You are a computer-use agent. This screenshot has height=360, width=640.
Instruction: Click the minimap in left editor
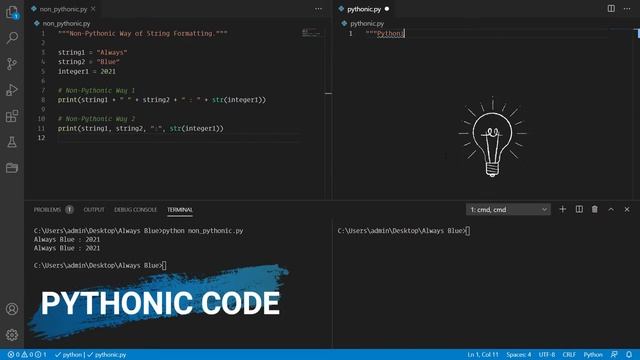point(311,33)
